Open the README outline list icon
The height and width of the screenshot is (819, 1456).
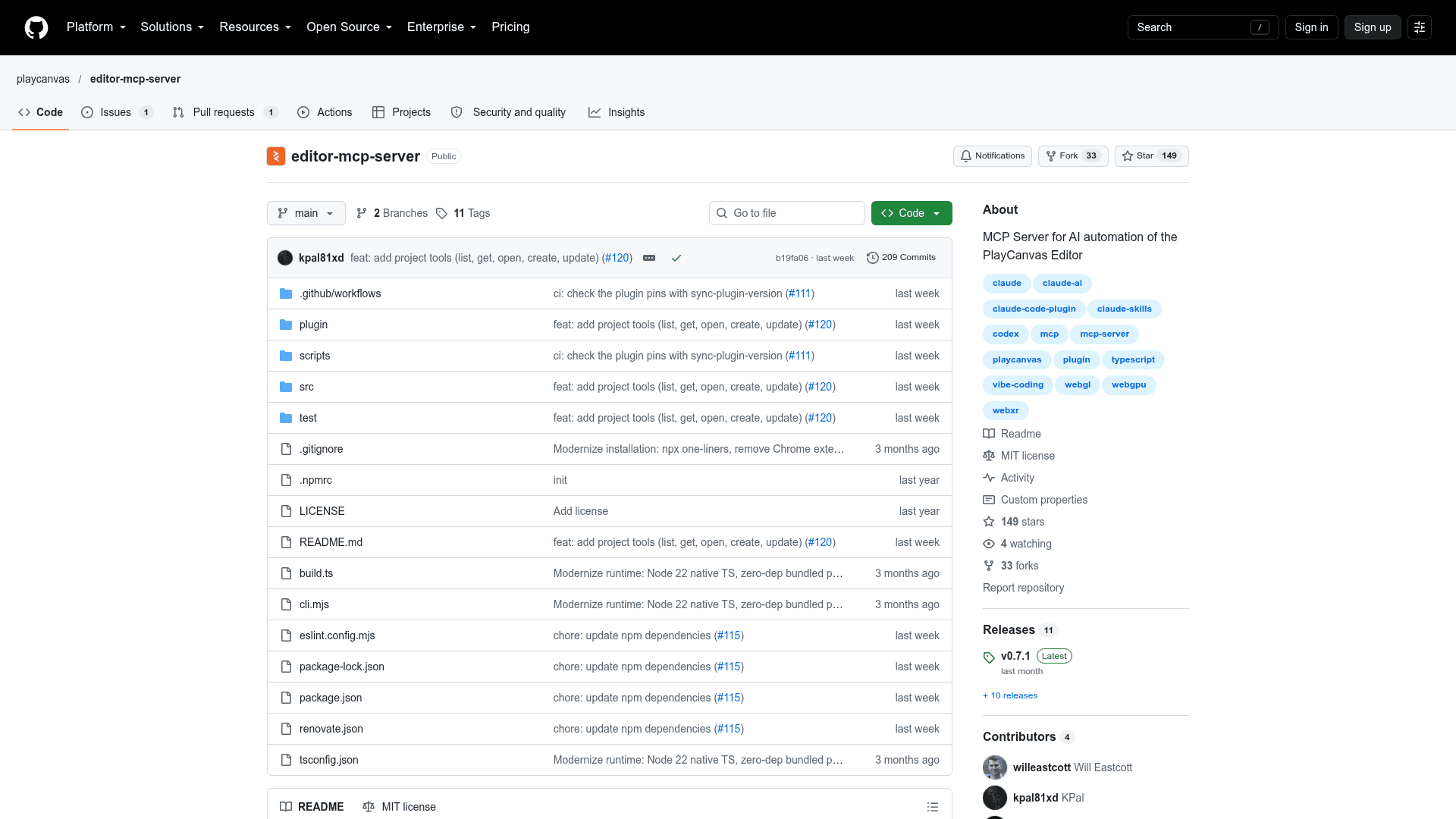[933, 807]
